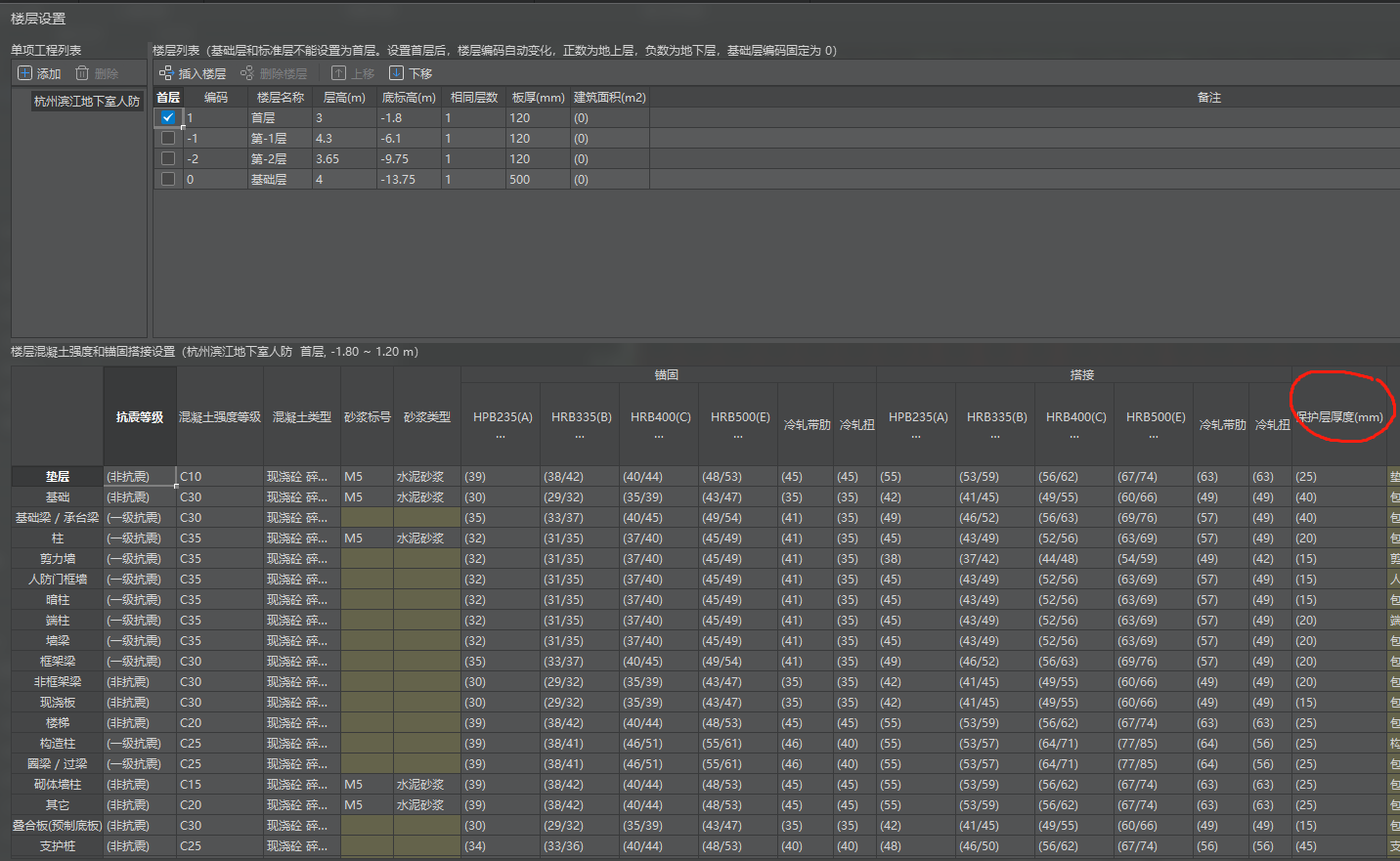Click the 删除楼层 button
This screenshot has height=861, width=1400.
tap(274, 73)
